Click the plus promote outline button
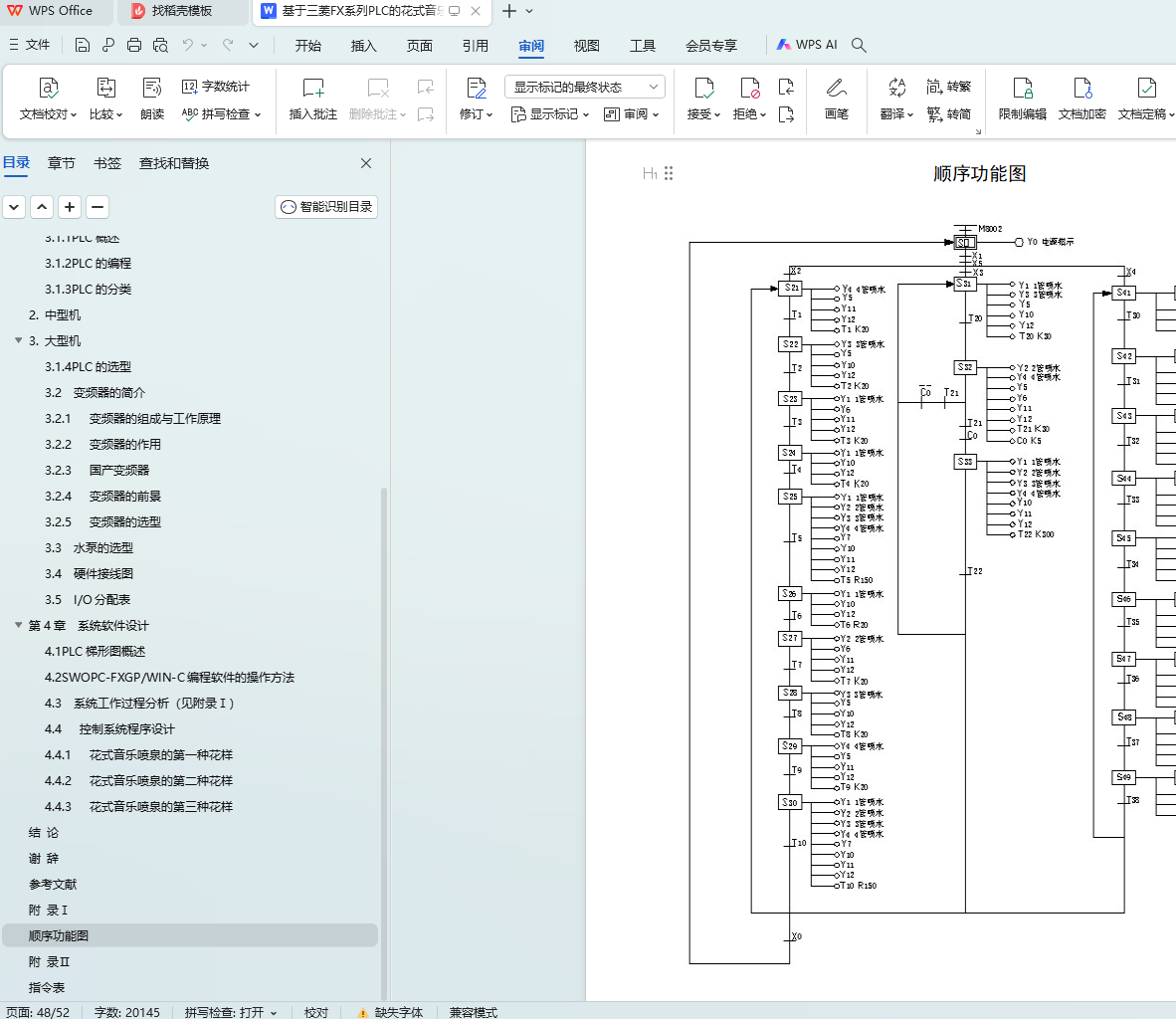Screen dimensions: 1176x1019 tap(70, 207)
